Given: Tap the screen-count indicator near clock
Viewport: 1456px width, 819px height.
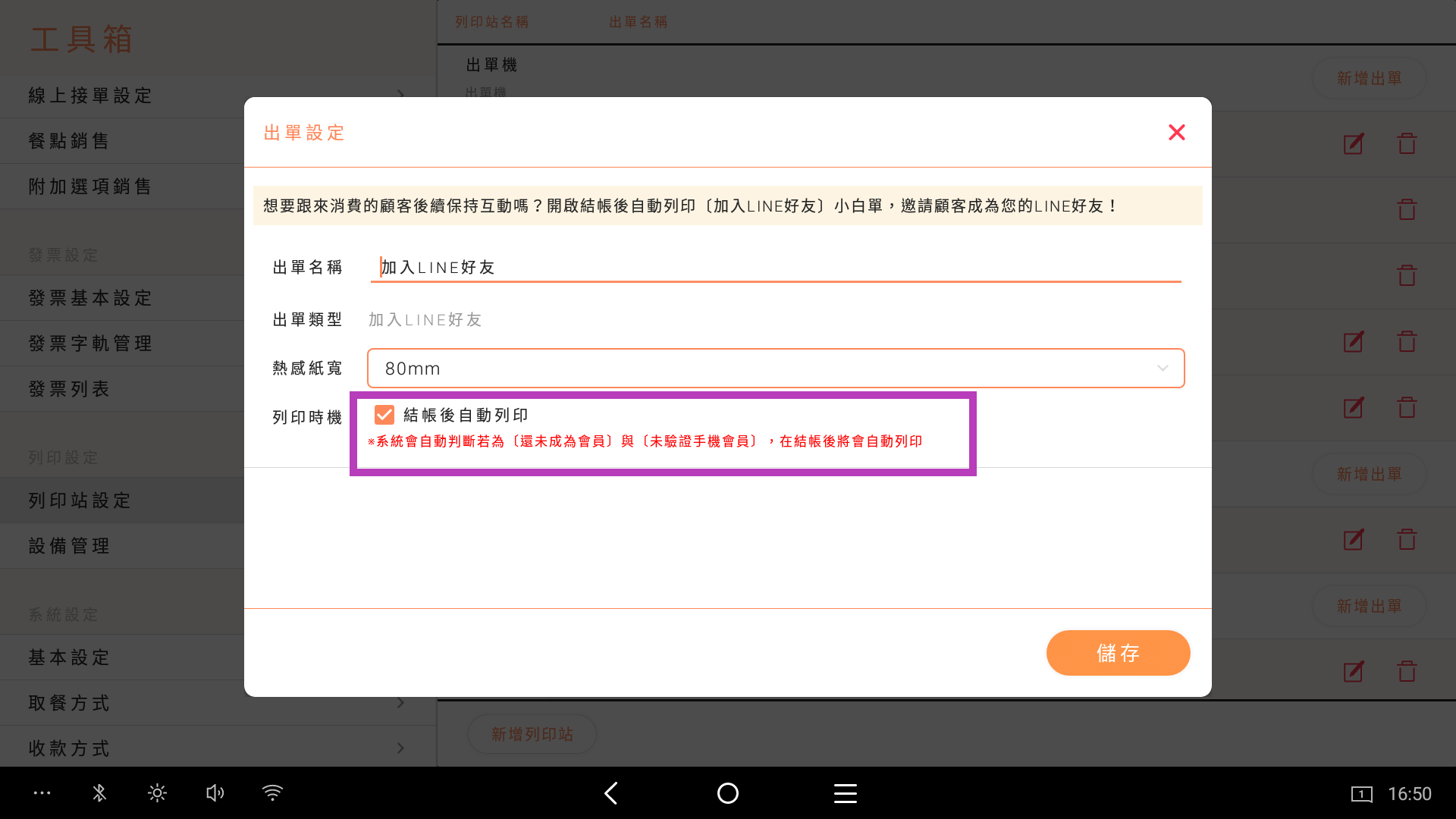Looking at the screenshot, I should (1361, 794).
